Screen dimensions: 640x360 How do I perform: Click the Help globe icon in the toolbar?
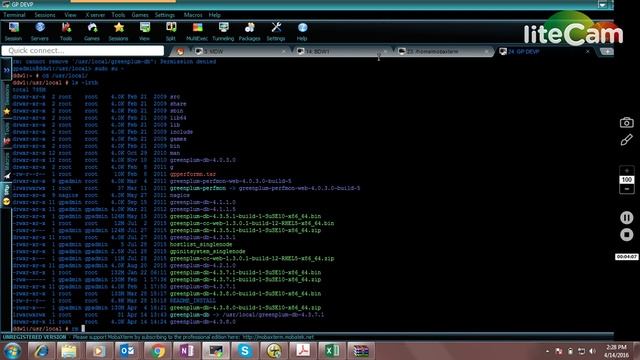tap(302, 31)
